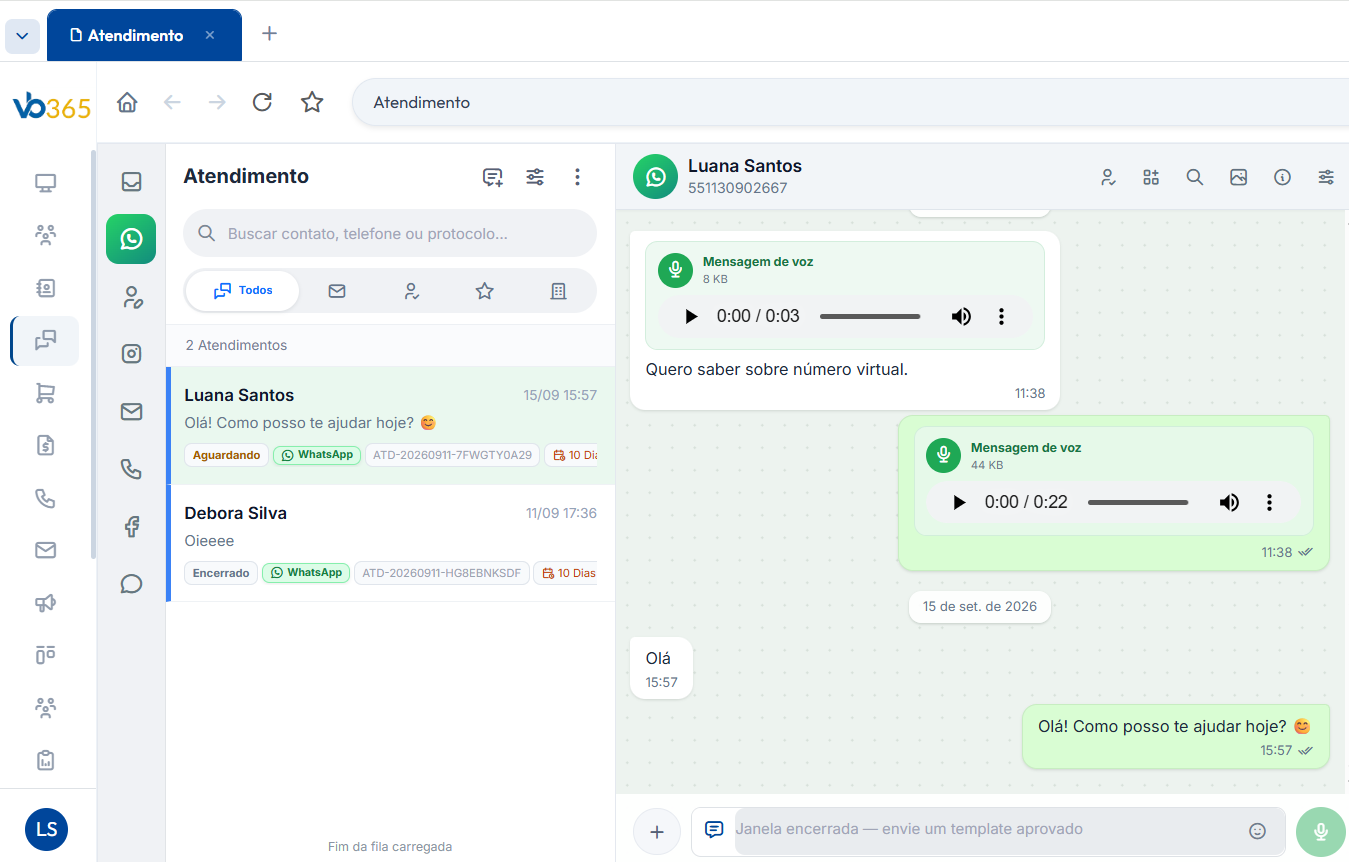Open the shopping cart module

click(45, 393)
